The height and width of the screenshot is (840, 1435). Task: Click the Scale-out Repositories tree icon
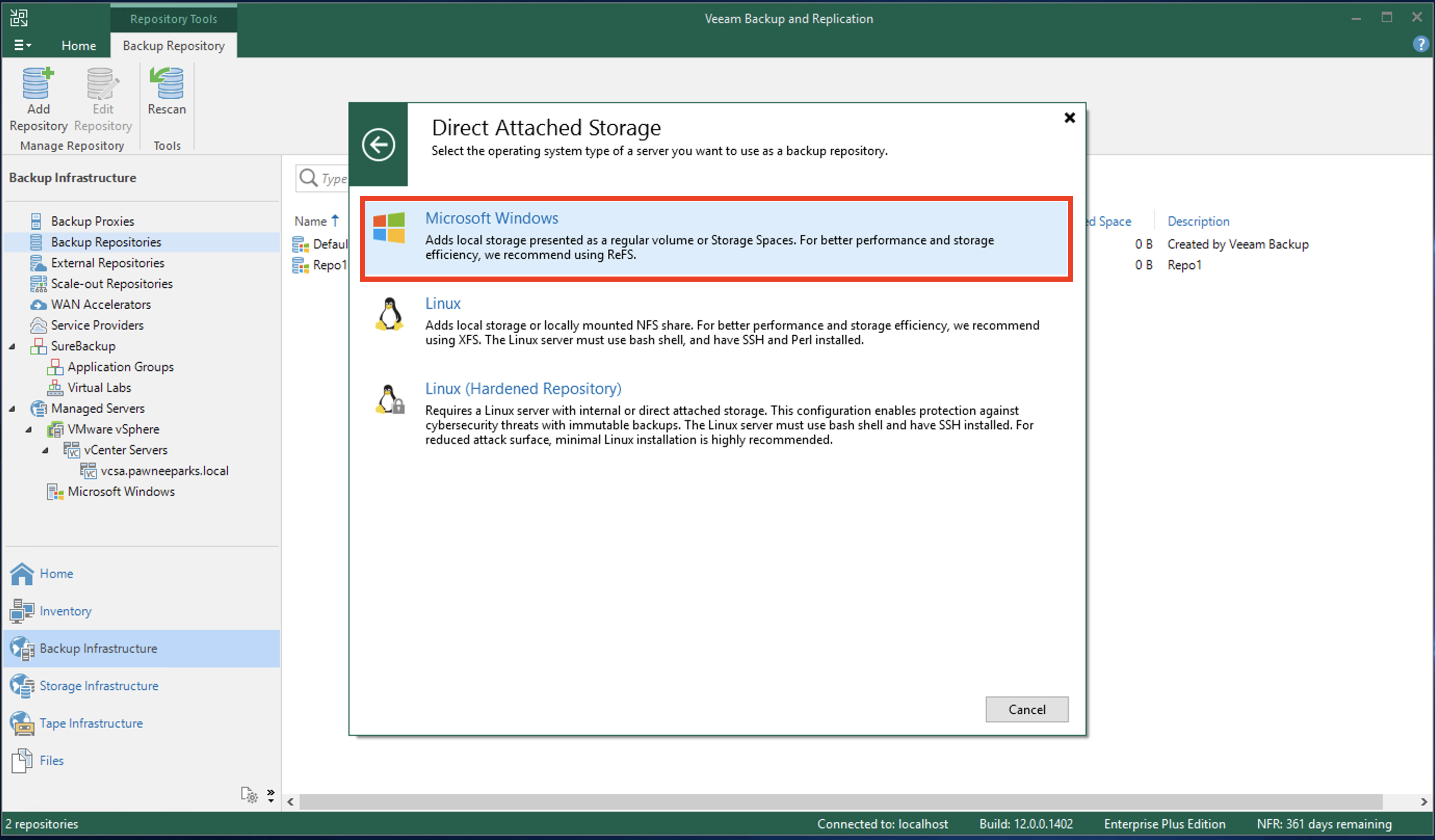(38, 284)
